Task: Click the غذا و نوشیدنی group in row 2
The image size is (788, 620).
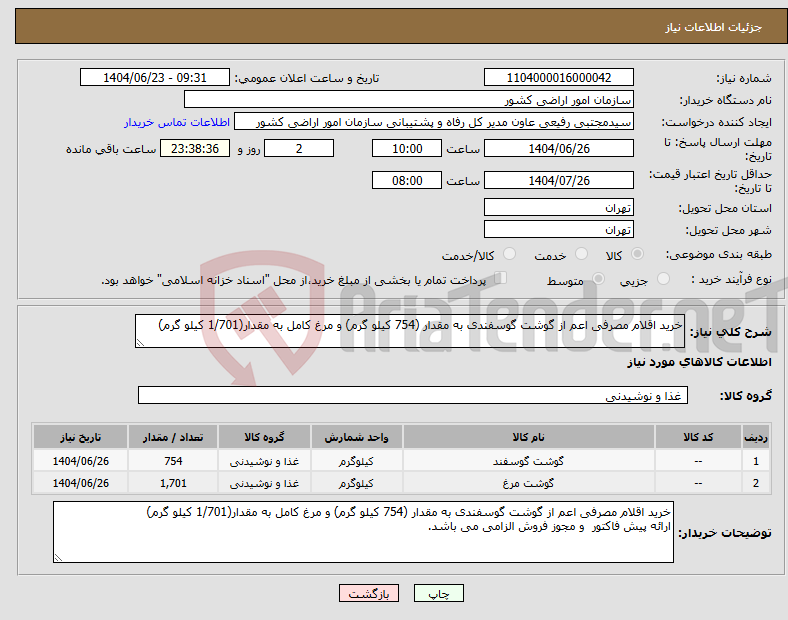Action: tap(264, 483)
